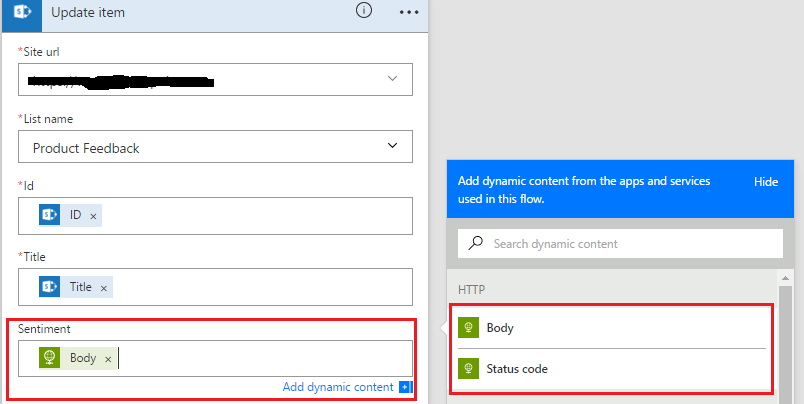The image size is (804, 404).
Task: Choose Body from HTTP dynamic content
Action: (x=611, y=328)
